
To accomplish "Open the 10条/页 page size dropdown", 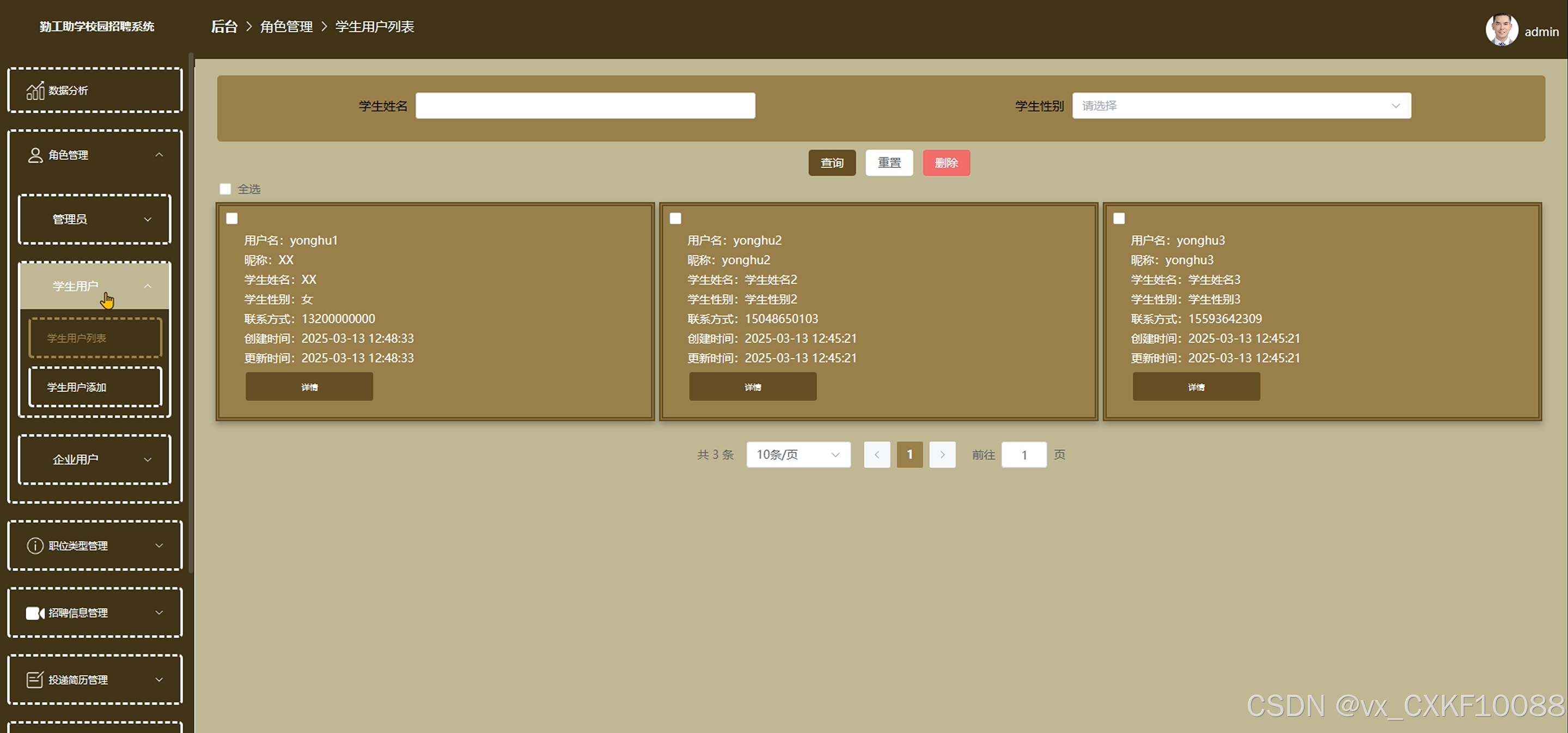I will pyautogui.click(x=798, y=455).
